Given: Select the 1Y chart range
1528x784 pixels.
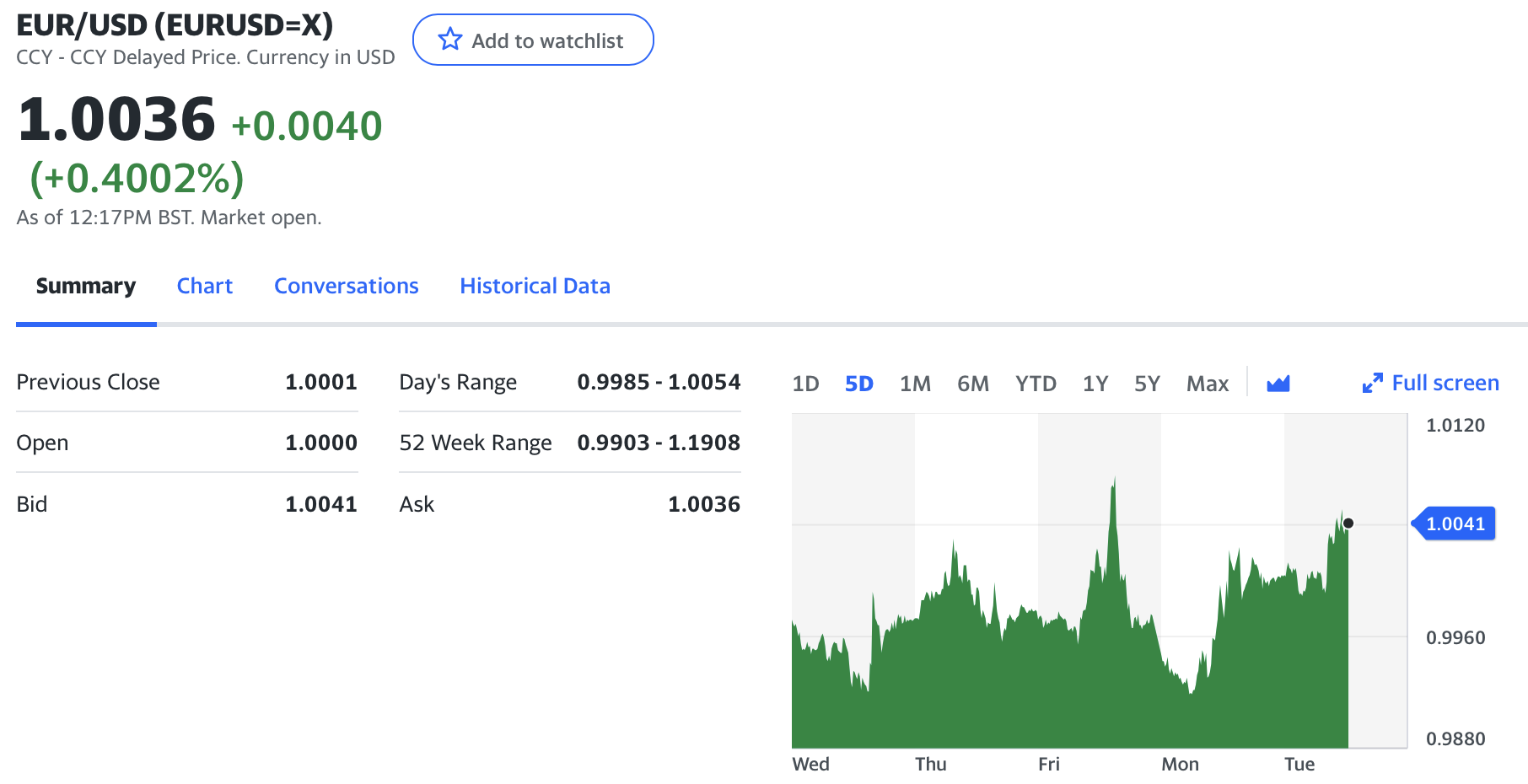Looking at the screenshot, I should pyautogui.click(x=1095, y=384).
